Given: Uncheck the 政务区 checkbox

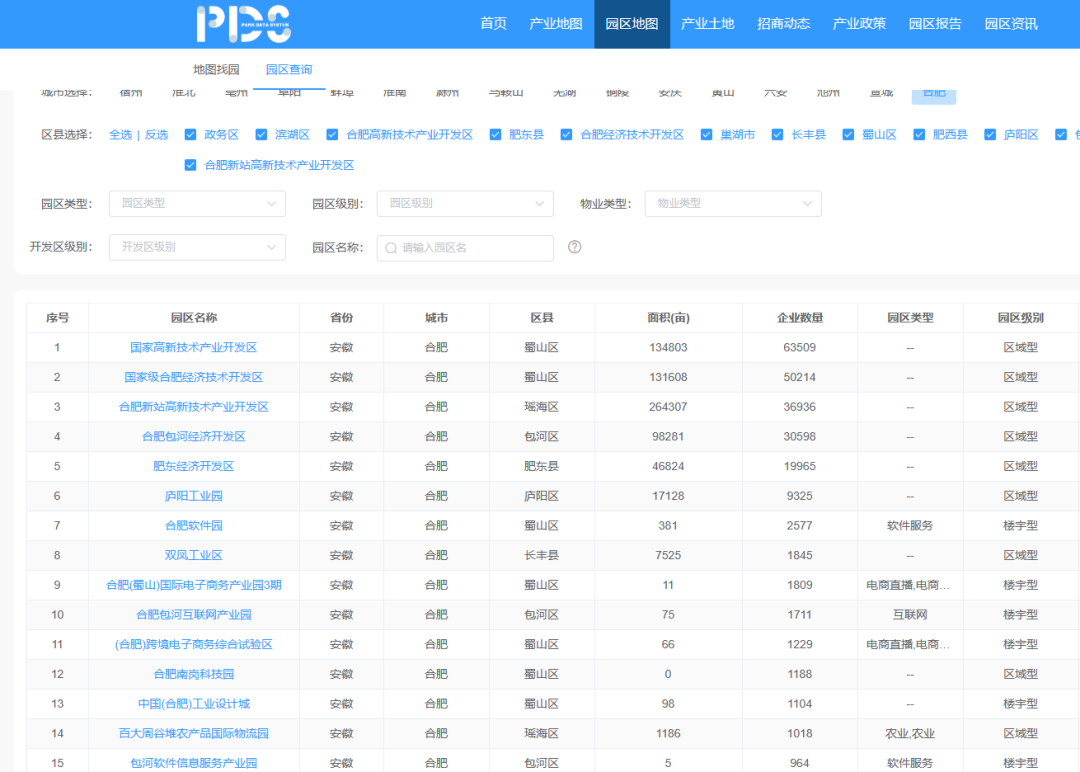Looking at the screenshot, I should pyautogui.click(x=191, y=135).
